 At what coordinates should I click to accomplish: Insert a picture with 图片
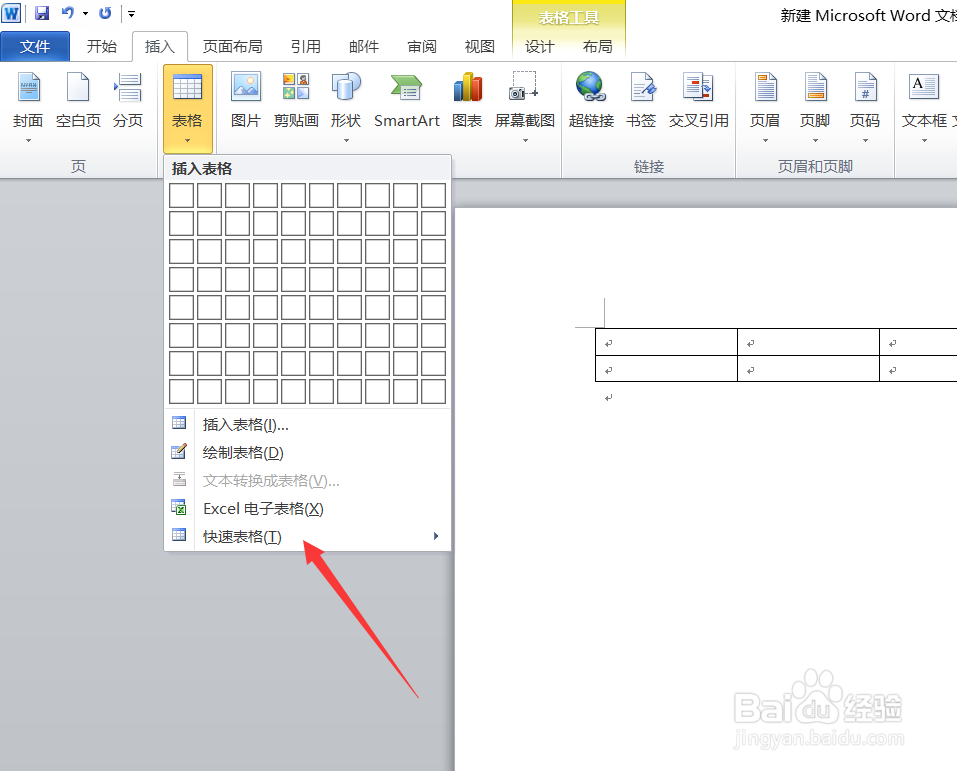[x=246, y=101]
